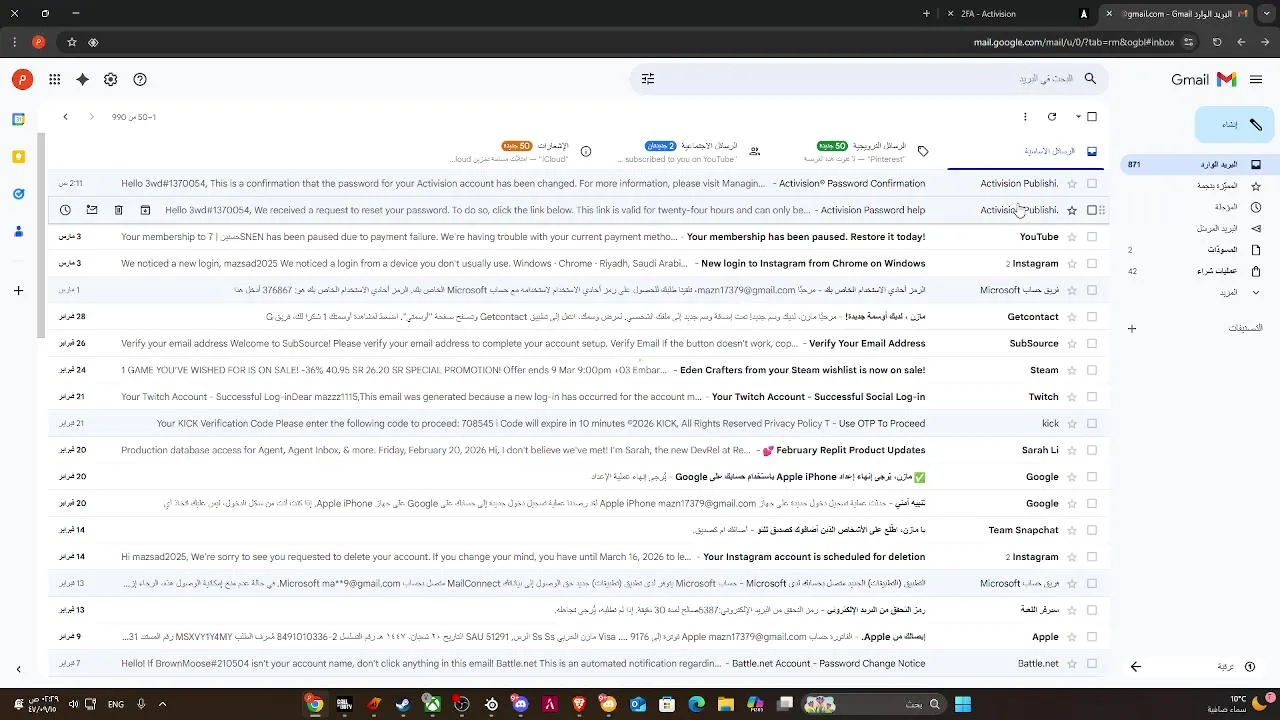
Task: Open Gemini sparkle icon
Action: pyautogui.click(x=83, y=79)
